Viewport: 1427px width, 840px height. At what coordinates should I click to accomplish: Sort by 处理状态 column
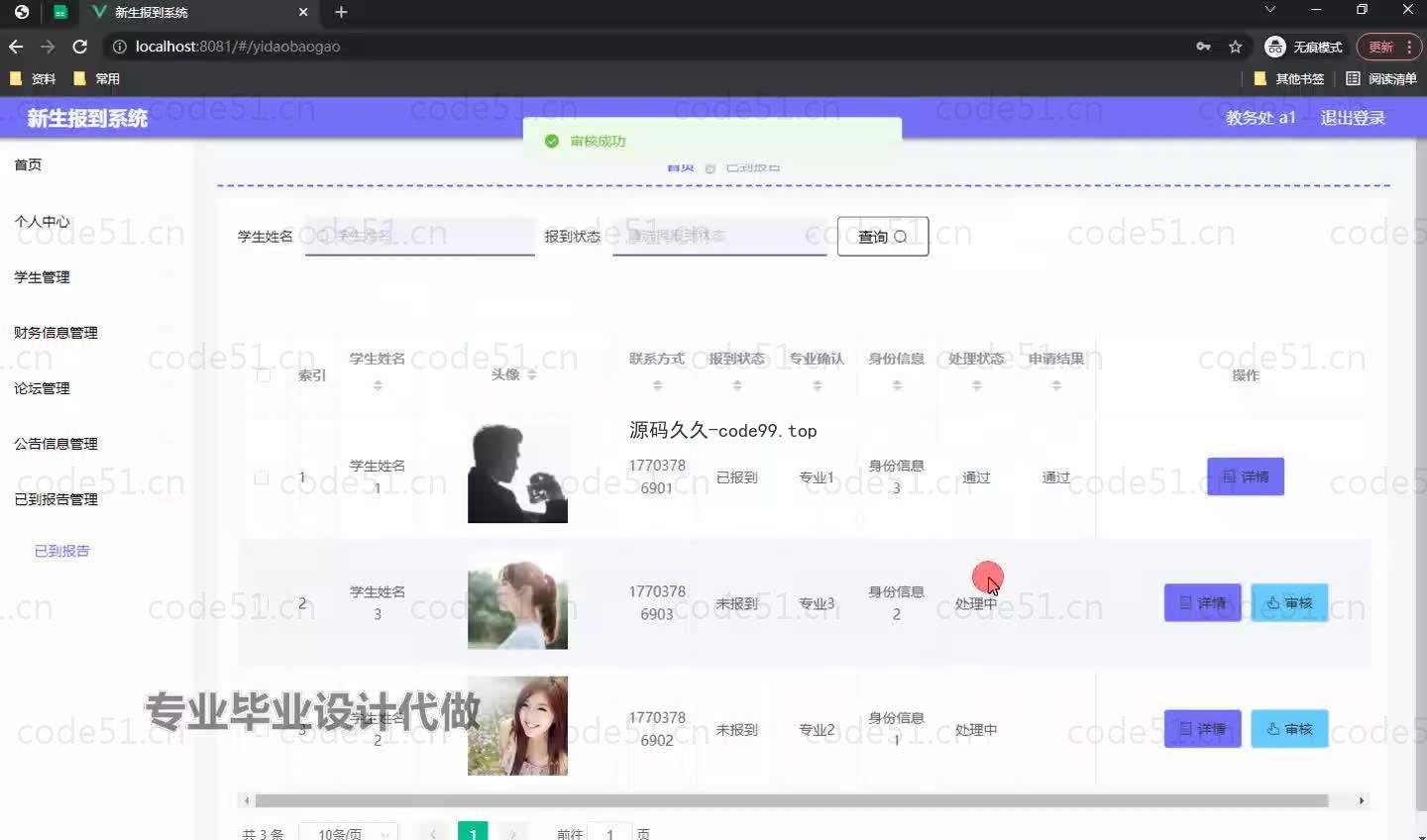[976, 385]
